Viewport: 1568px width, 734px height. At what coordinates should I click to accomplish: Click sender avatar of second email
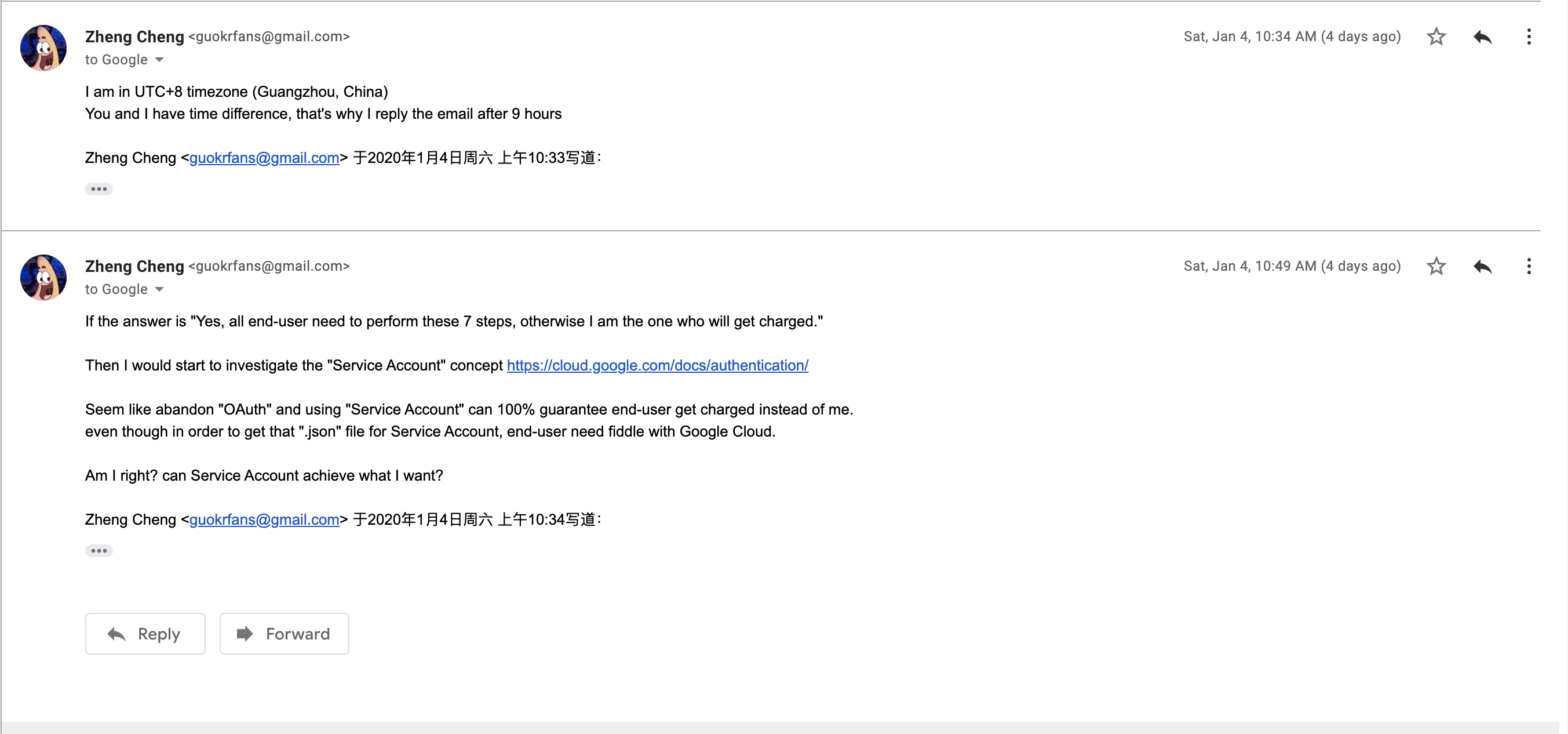(x=43, y=278)
